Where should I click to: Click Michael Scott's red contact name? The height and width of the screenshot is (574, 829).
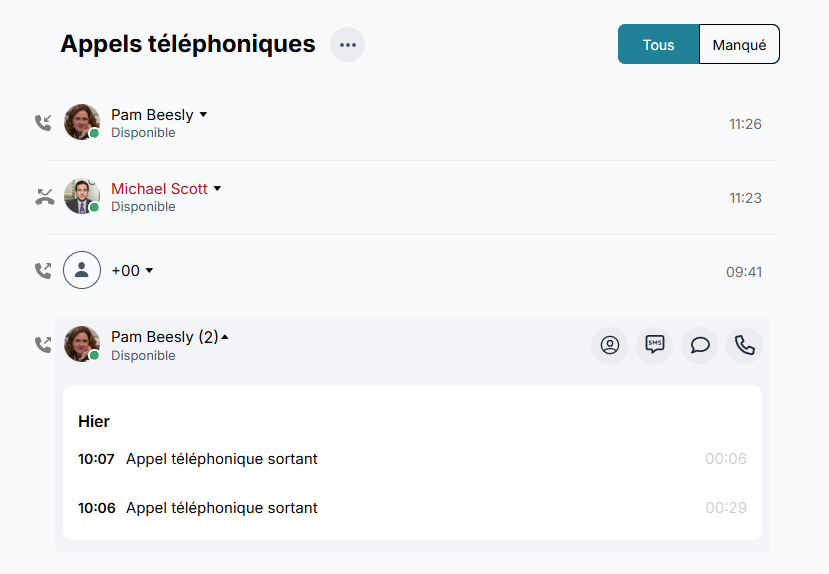pos(159,189)
